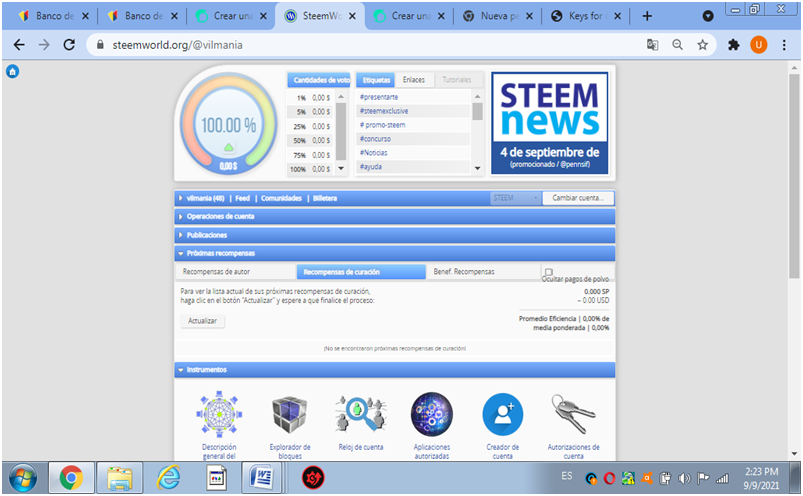Expand the vilmania (48) section arrow

(x=180, y=198)
